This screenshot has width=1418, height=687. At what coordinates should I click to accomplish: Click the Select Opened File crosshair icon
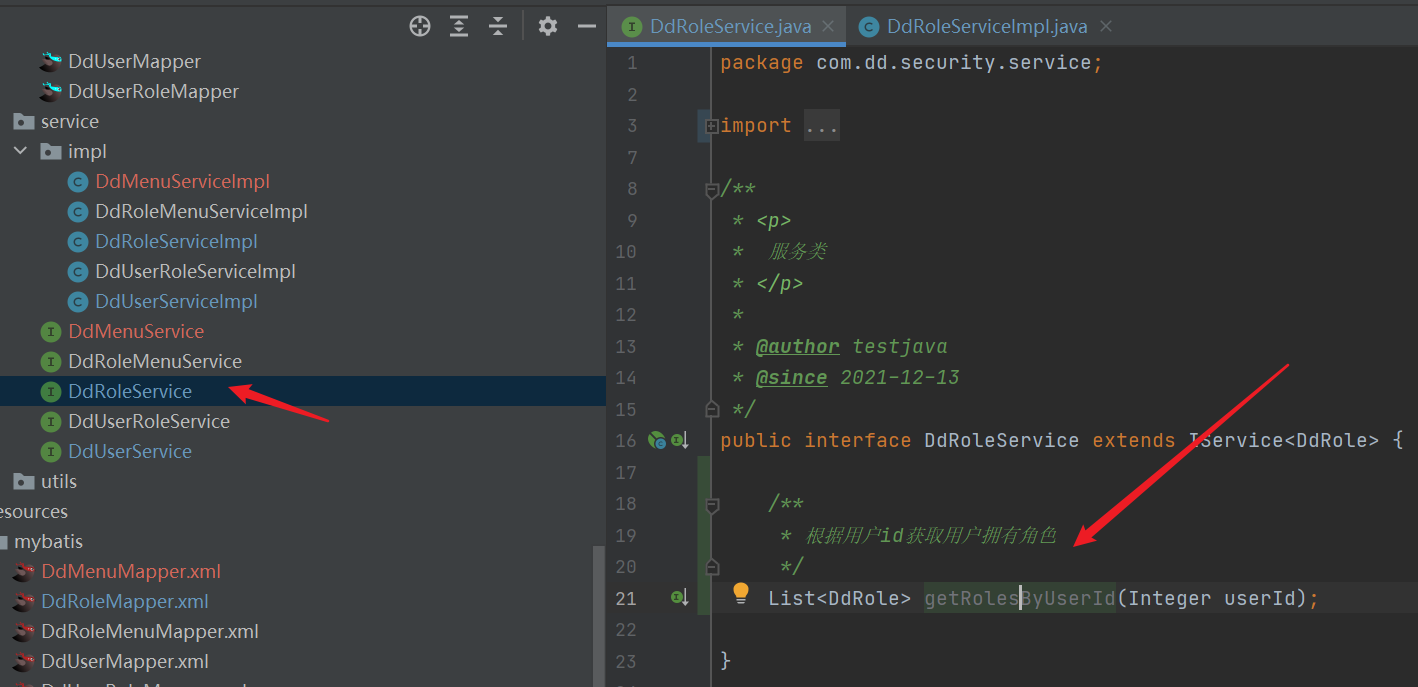(x=419, y=26)
